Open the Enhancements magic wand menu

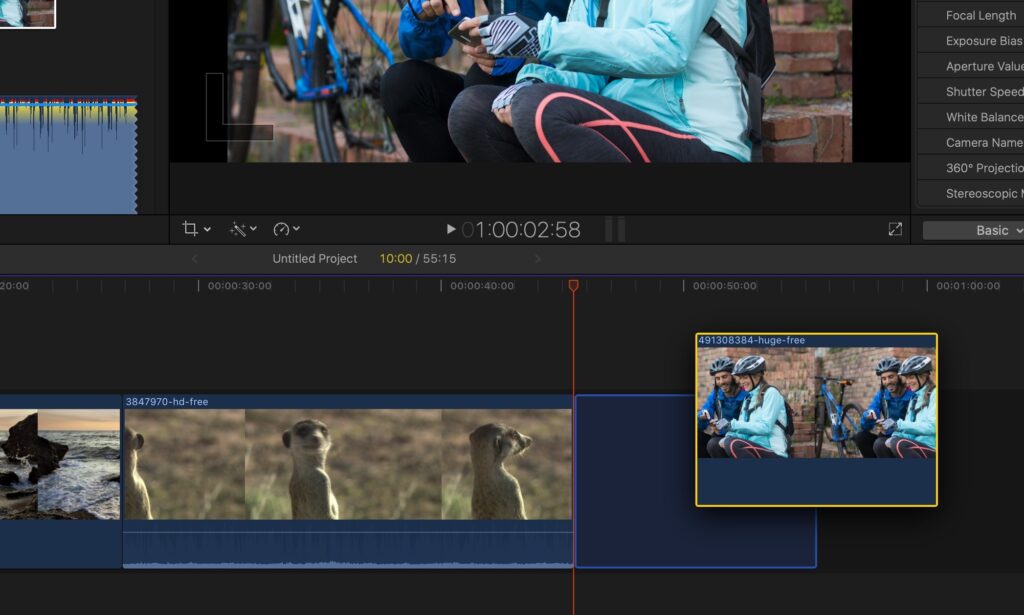pyautogui.click(x=243, y=229)
